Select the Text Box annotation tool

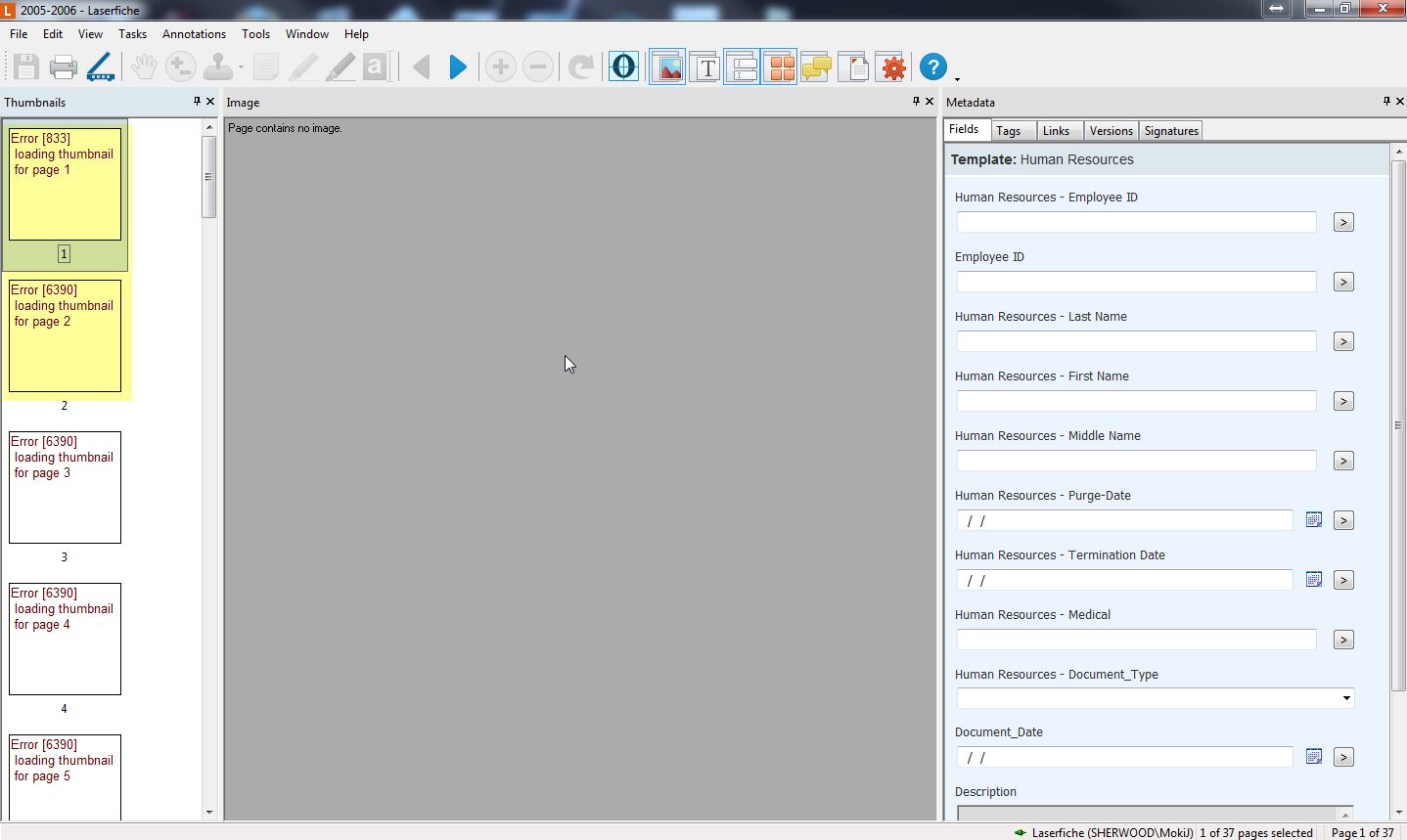click(x=377, y=66)
